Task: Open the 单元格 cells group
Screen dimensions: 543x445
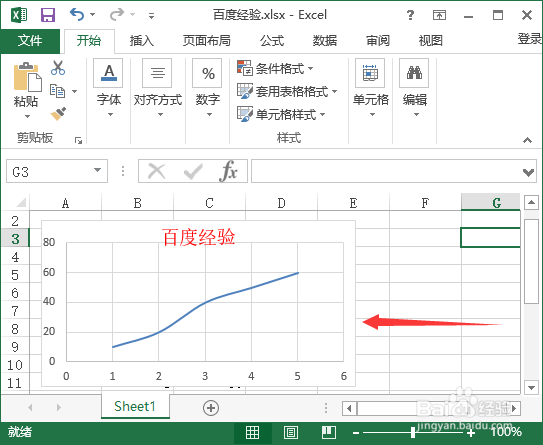Action: 371,88
